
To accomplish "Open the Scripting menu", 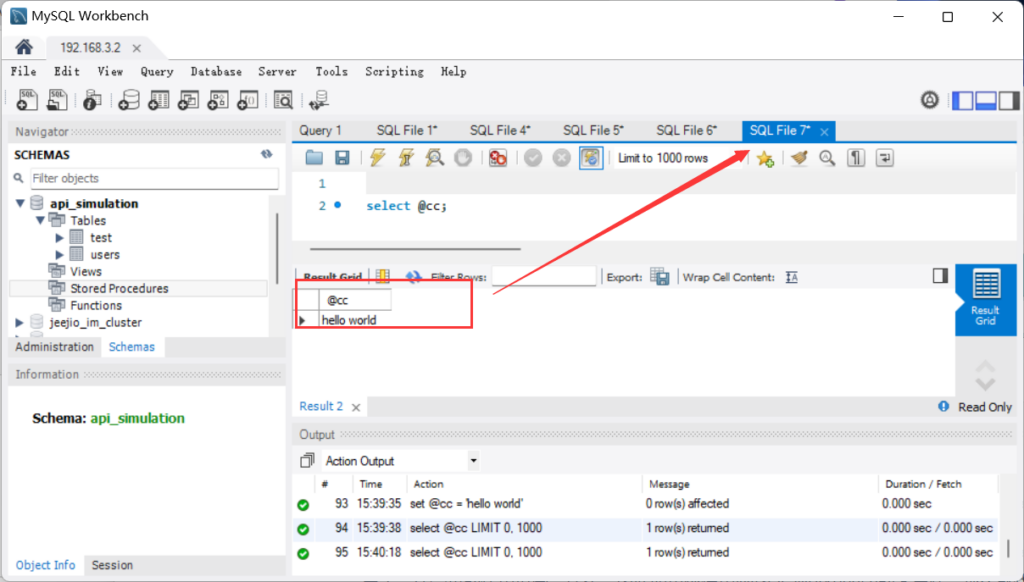I will [394, 71].
